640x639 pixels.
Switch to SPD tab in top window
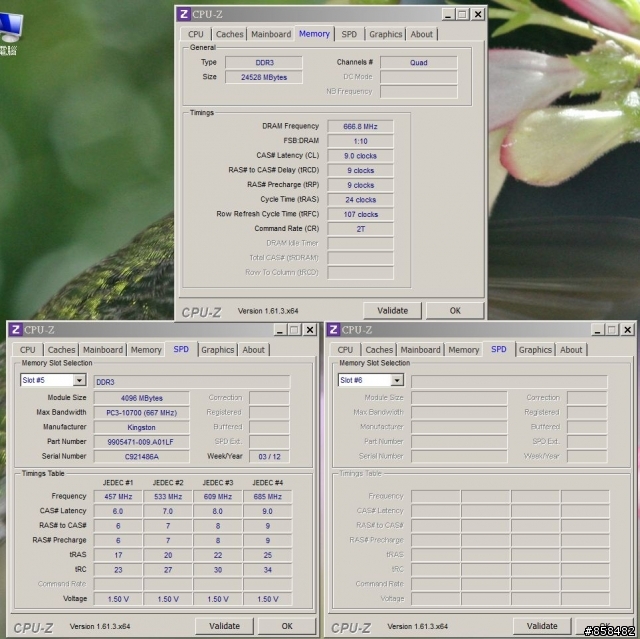[349, 34]
